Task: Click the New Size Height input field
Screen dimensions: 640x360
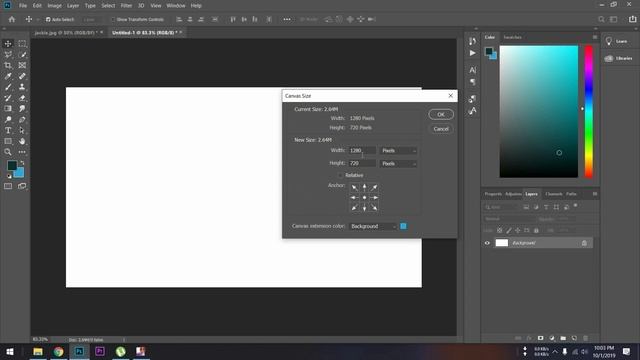Action: point(362,163)
